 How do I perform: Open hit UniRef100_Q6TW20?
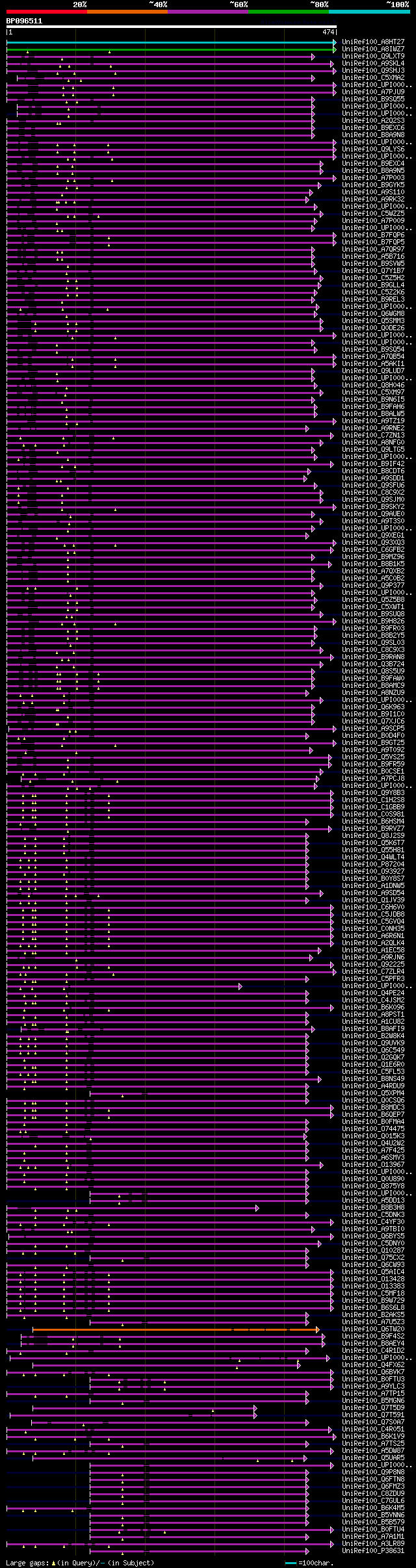373,1330
